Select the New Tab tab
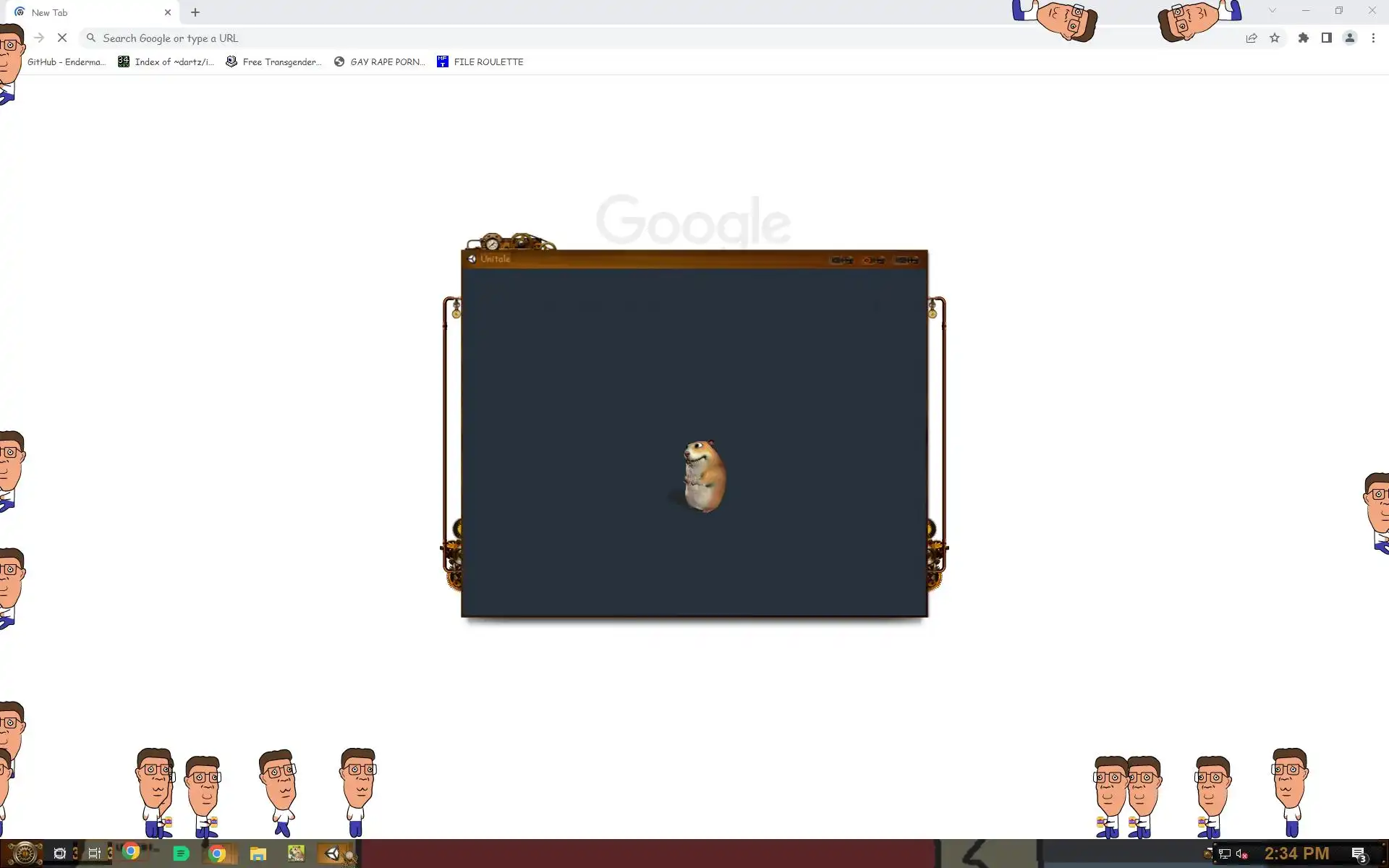The image size is (1389, 868). pyautogui.click(x=87, y=12)
